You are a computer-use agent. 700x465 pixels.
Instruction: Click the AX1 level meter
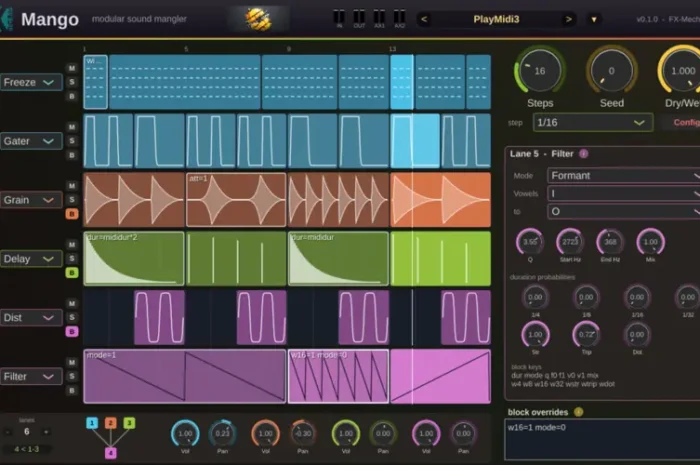pos(379,18)
